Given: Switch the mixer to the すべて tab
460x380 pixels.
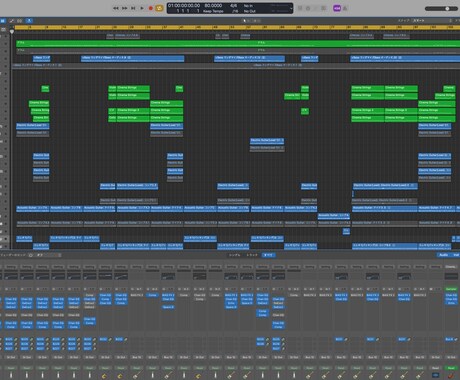Looking at the screenshot, I should [268, 255].
